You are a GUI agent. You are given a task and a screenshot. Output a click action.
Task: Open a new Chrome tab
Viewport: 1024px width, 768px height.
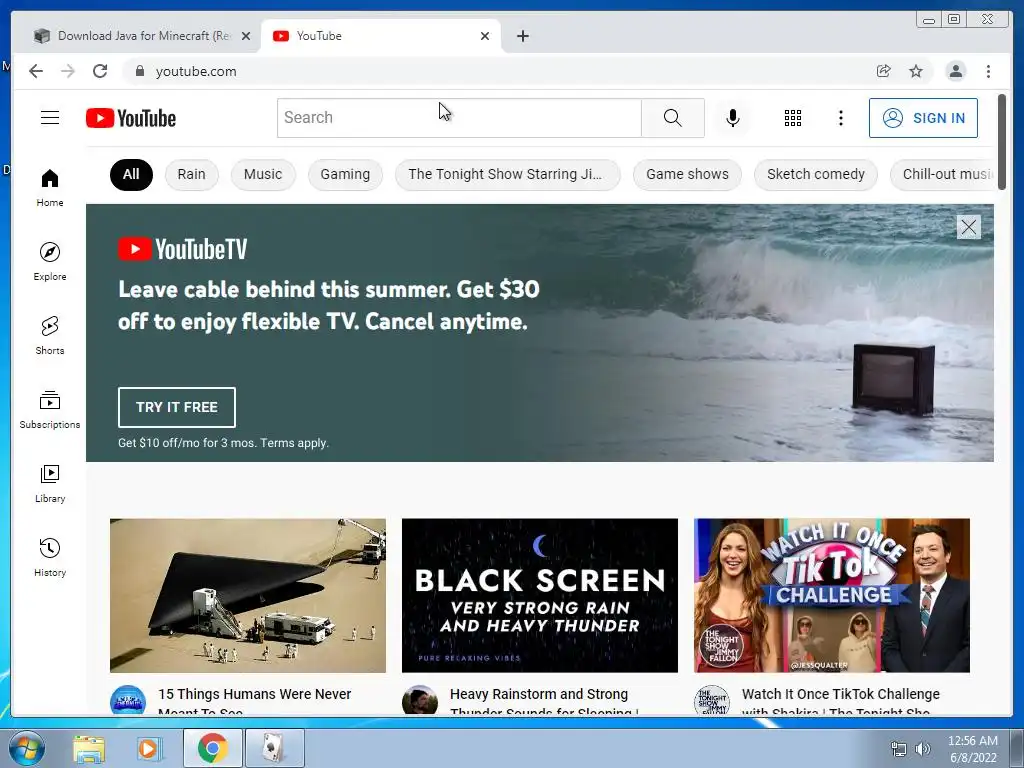click(522, 36)
